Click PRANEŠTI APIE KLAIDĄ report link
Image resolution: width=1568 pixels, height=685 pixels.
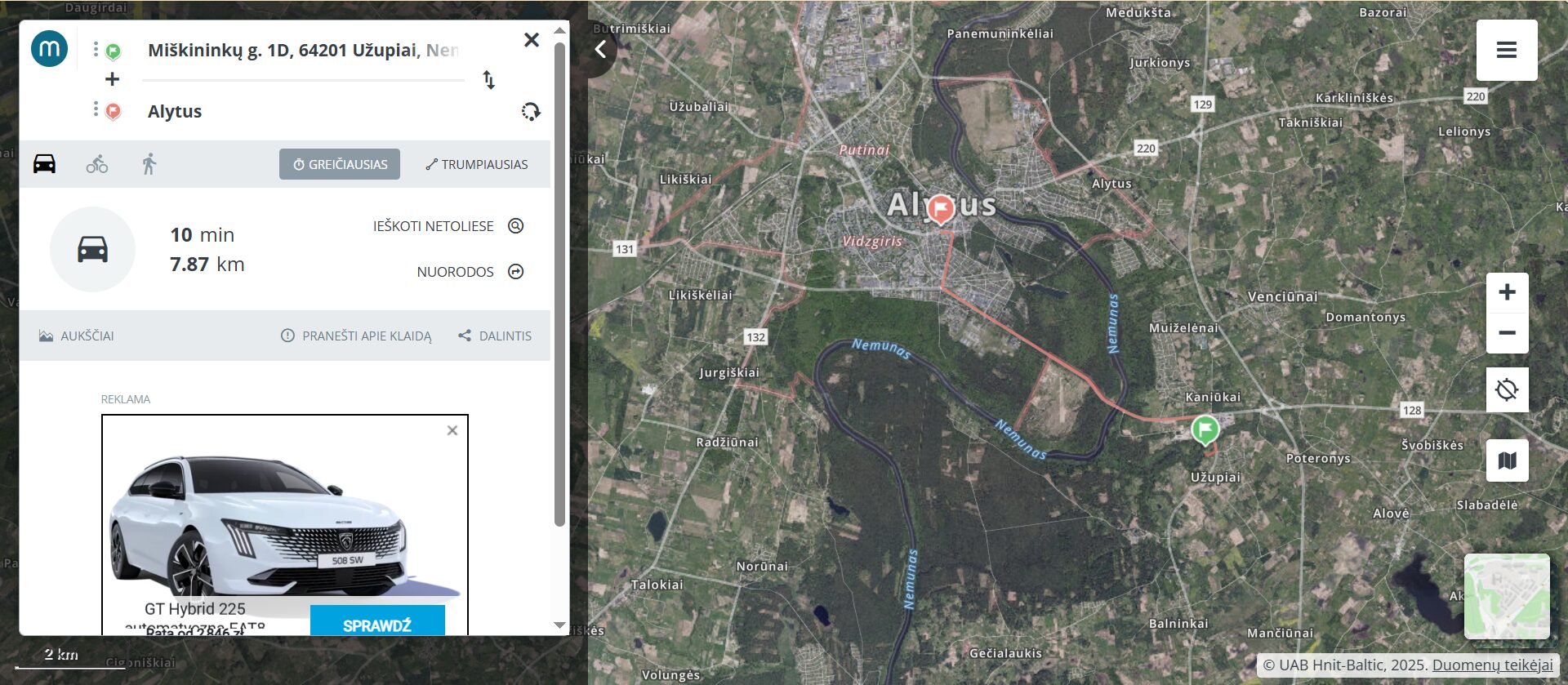coord(356,336)
